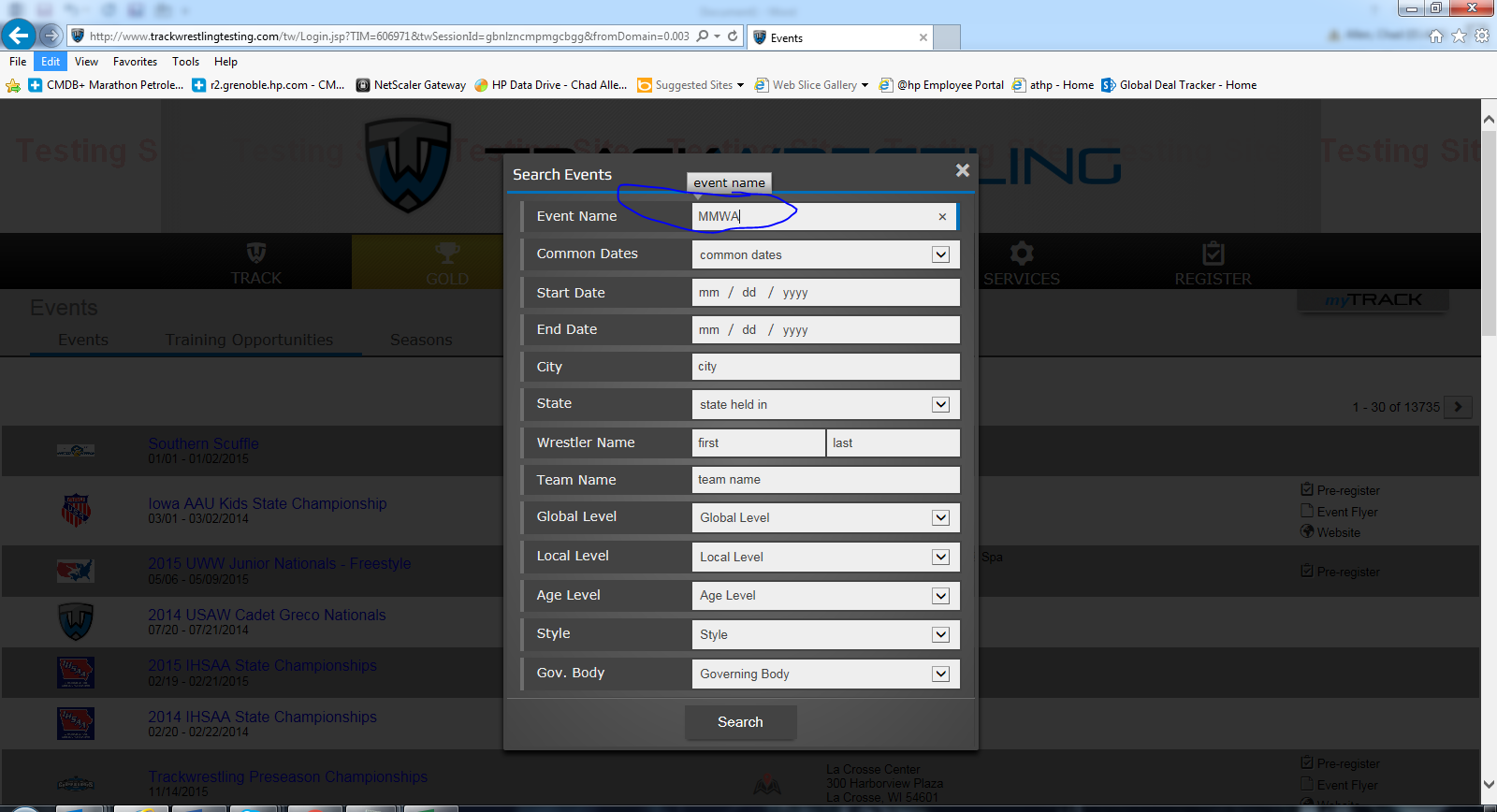Open NetScaler Gateway bookmark
1497x812 pixels.
(x=411, y=85)
